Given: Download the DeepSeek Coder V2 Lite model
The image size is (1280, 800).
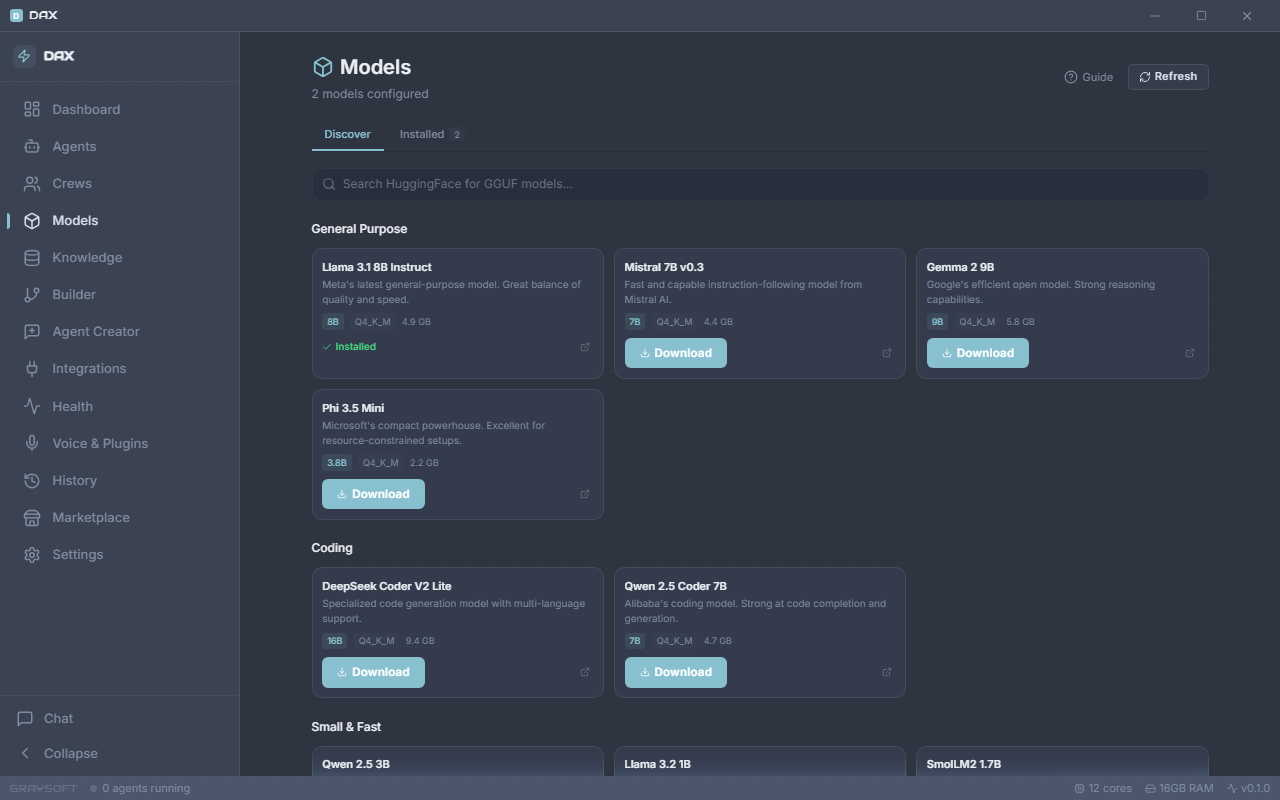Looking at the screenshot, I should point(373,672).
